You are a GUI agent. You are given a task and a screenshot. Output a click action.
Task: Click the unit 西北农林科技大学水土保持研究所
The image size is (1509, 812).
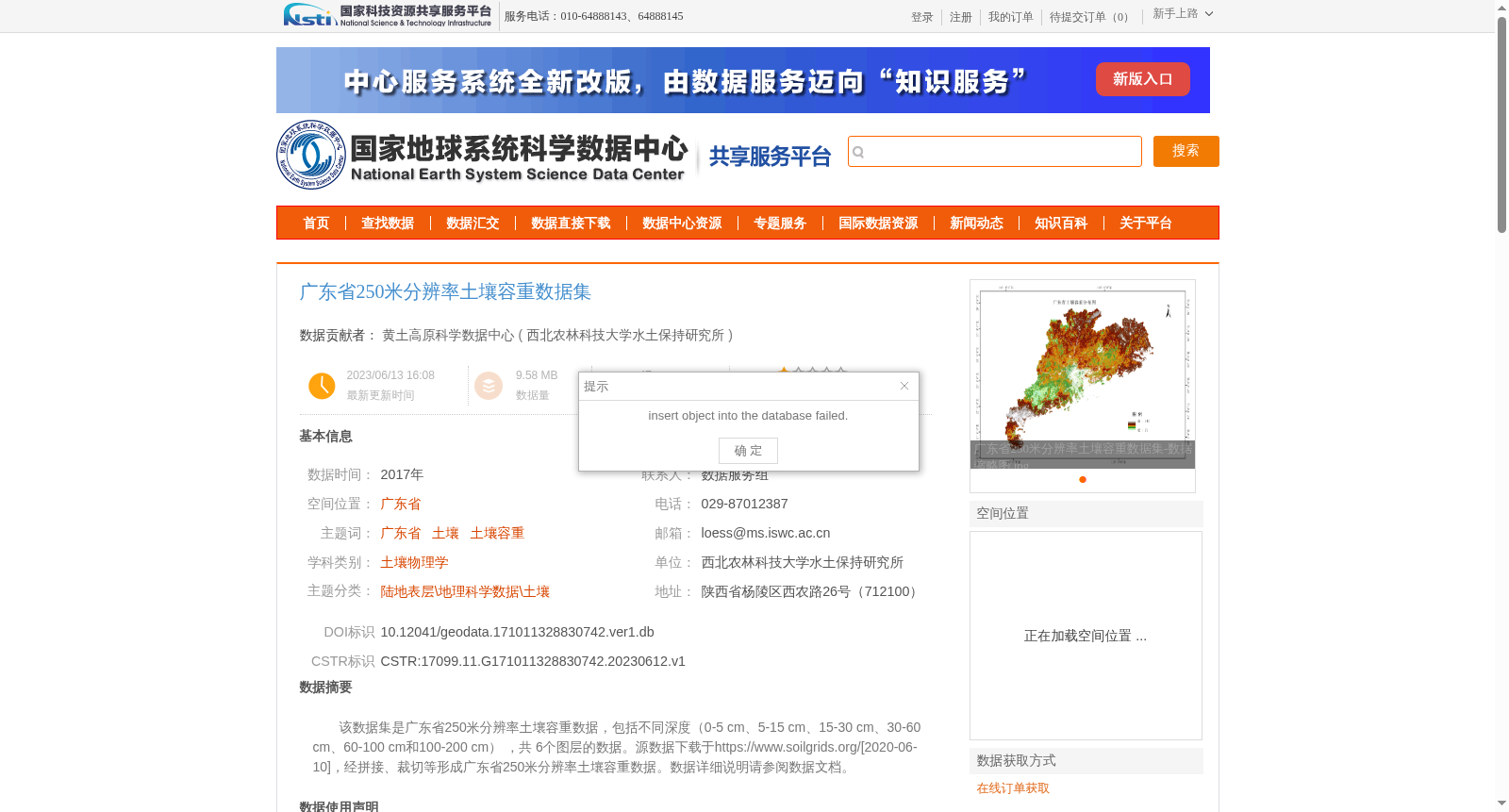pos(803,563)
